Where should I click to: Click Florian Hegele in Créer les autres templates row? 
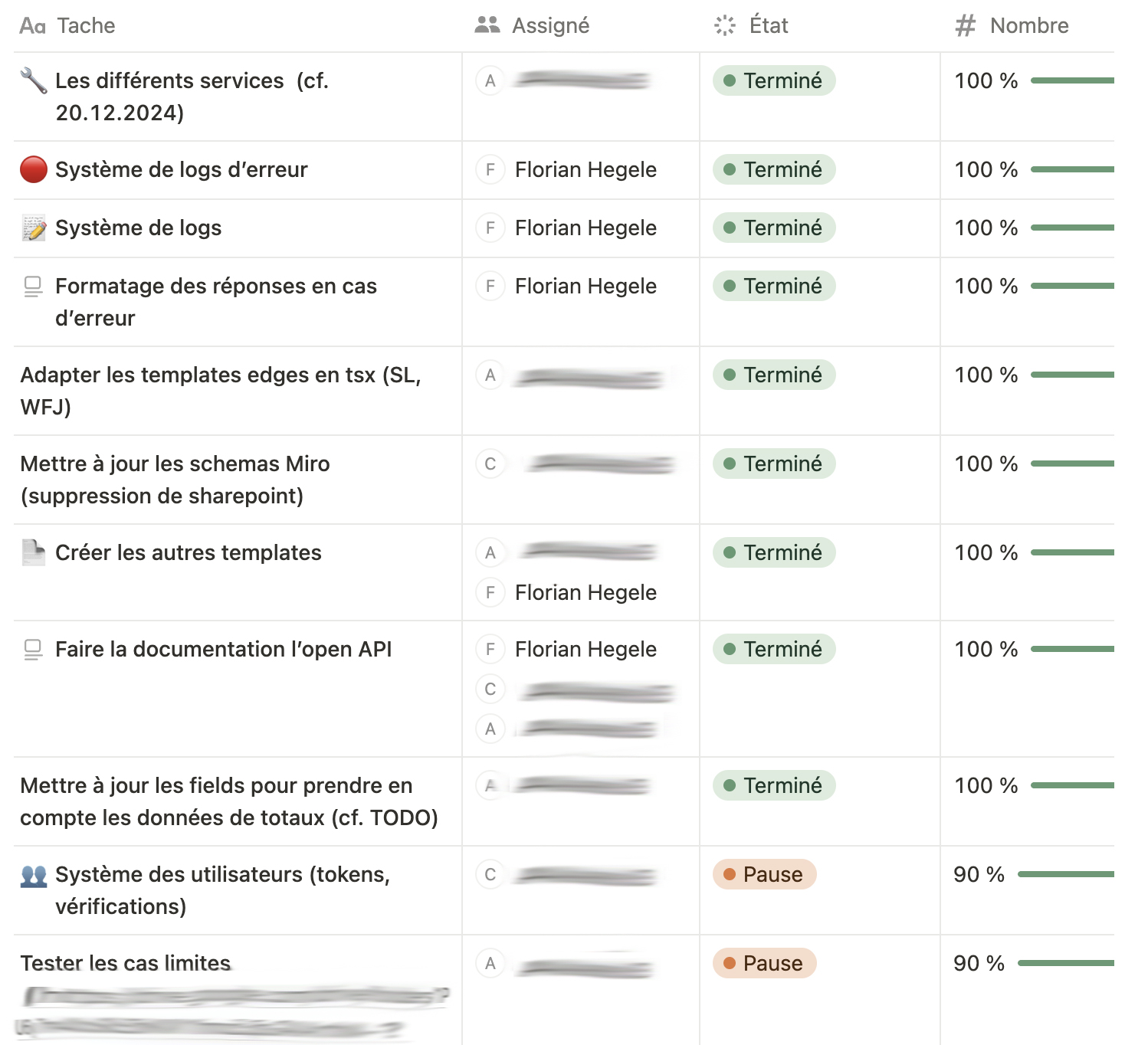click(585, 592)
